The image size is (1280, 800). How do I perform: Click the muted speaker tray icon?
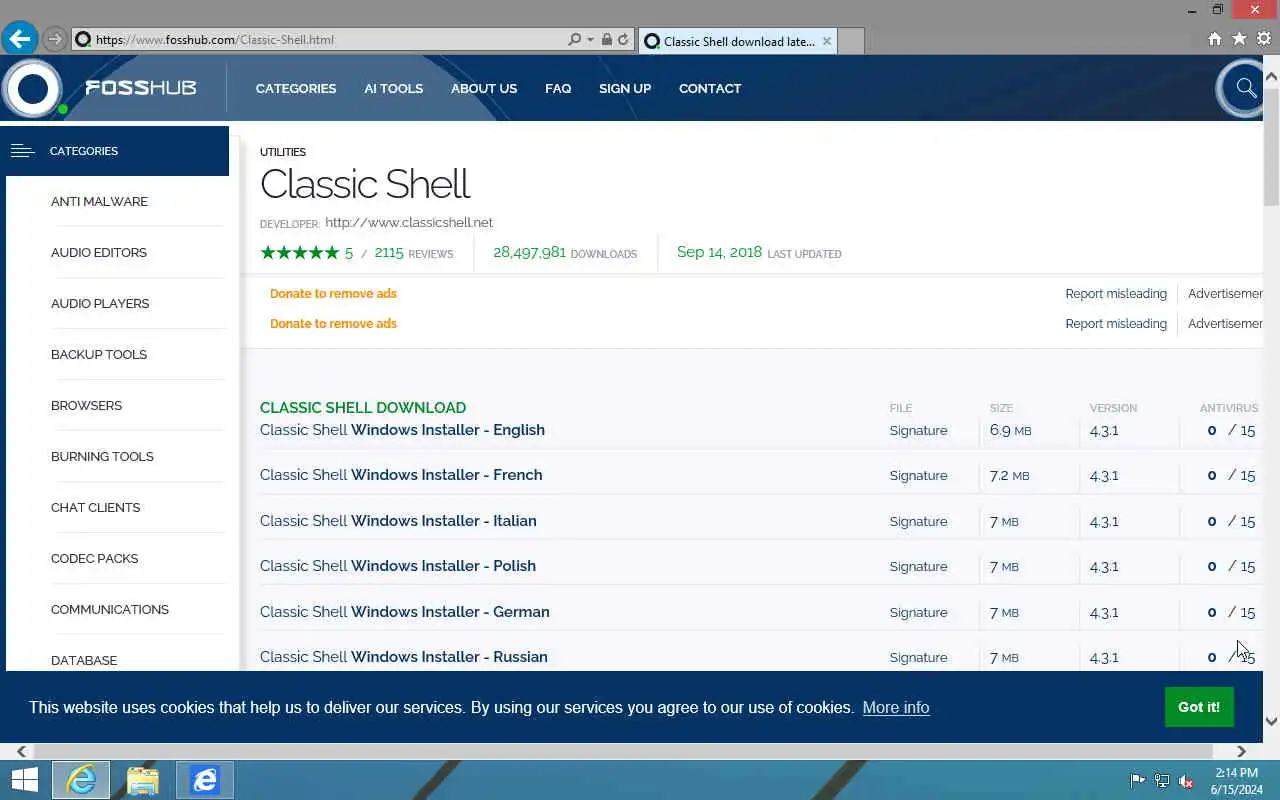click(1186, 780)
